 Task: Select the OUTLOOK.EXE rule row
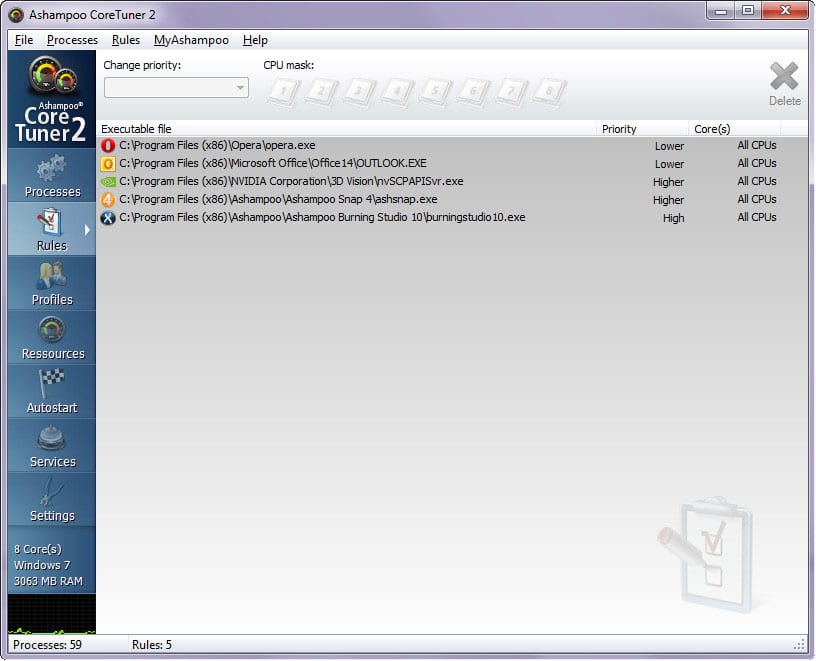pyautogui.click(x=452, y=164)
